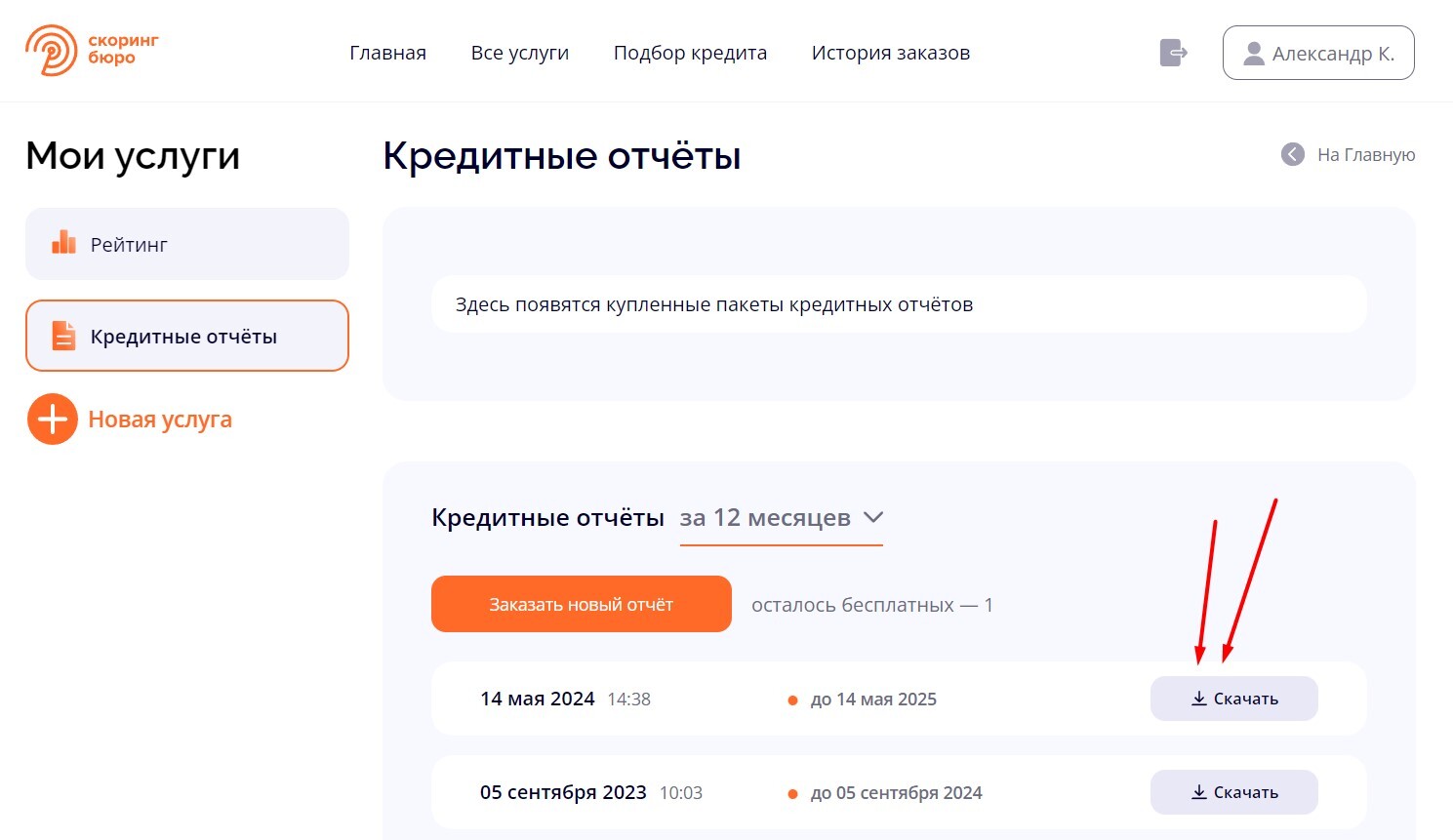Click download icon for 05 сентября 2023 report
This screenshot has height=840, width=1453.
[1199, 792]
